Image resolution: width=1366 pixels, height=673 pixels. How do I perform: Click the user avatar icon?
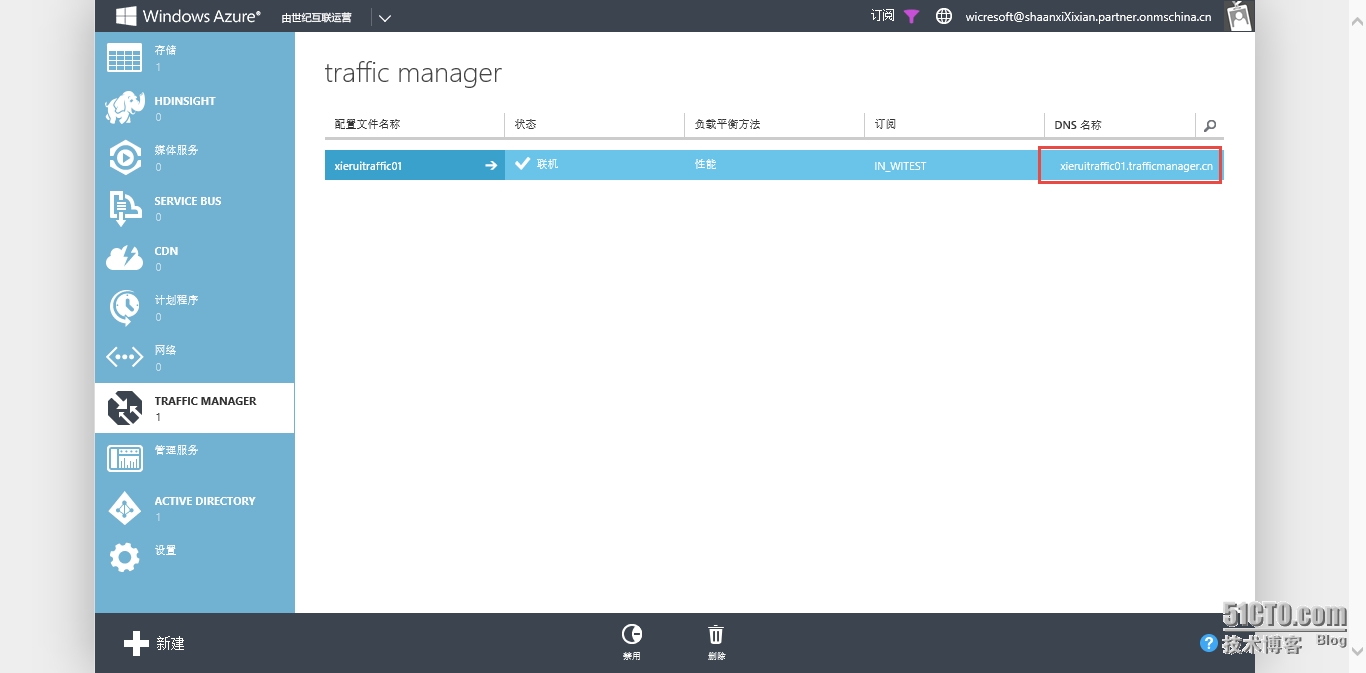point(1239,16)
